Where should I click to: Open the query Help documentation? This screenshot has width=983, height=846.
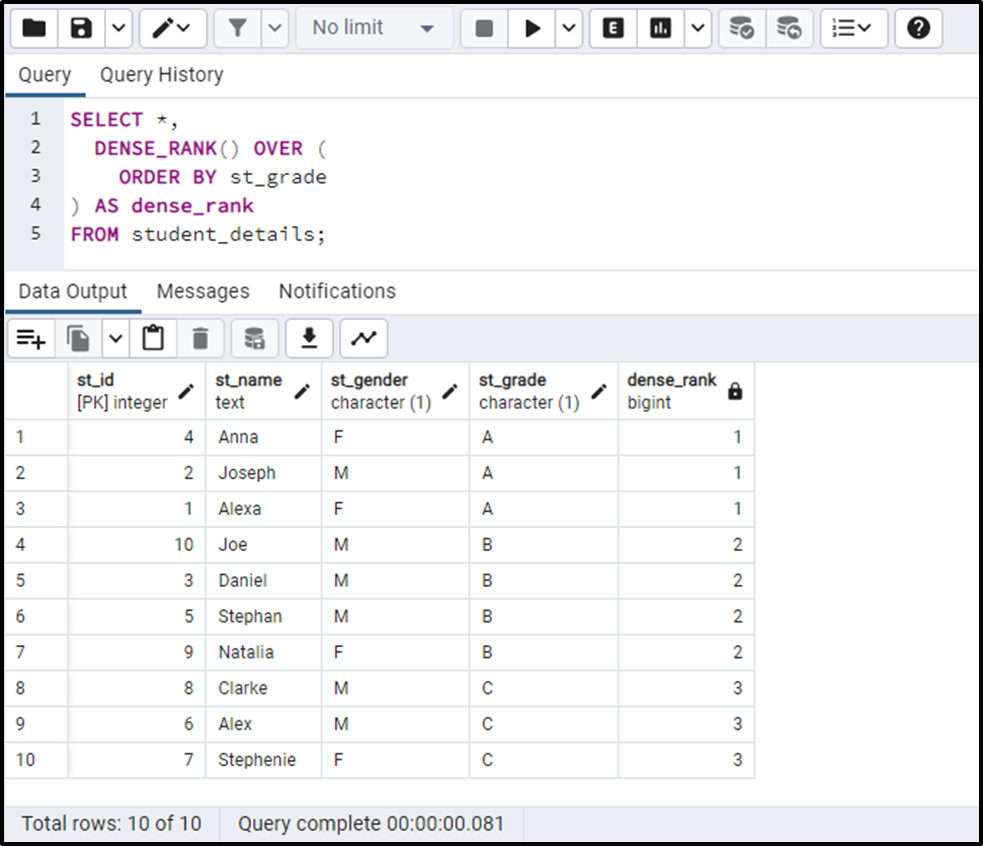pyautogui.click(x=917, y=28)
